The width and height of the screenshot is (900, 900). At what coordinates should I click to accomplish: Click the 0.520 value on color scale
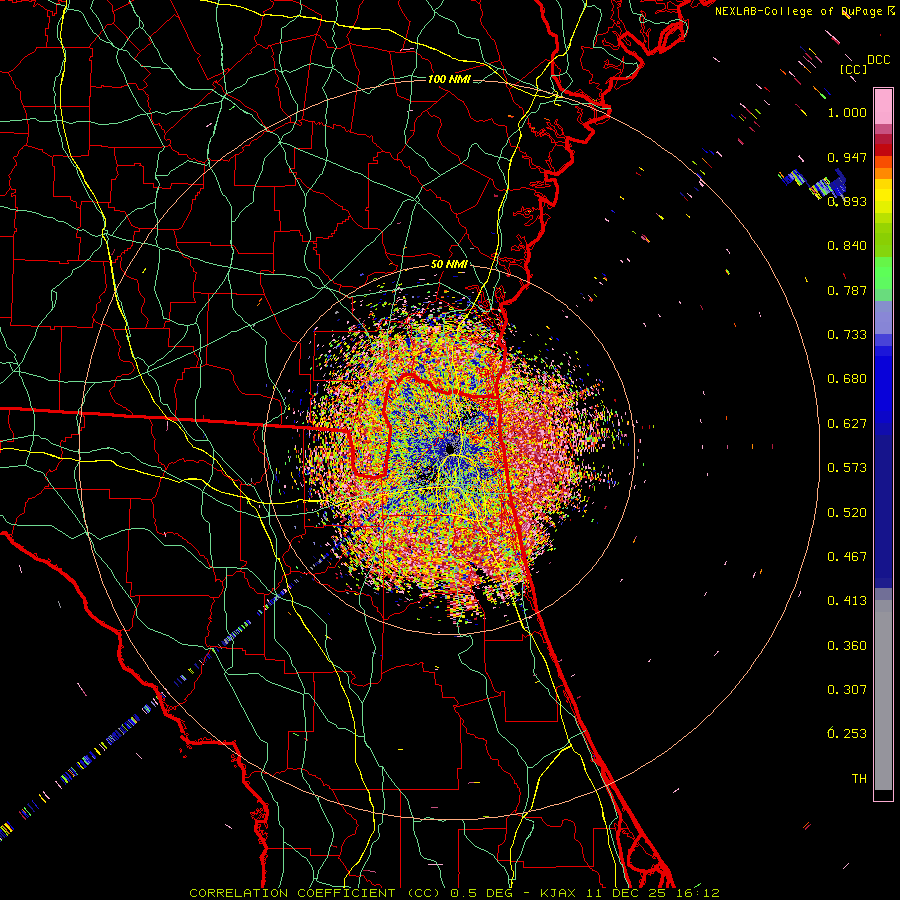click(x=847, y=513)
